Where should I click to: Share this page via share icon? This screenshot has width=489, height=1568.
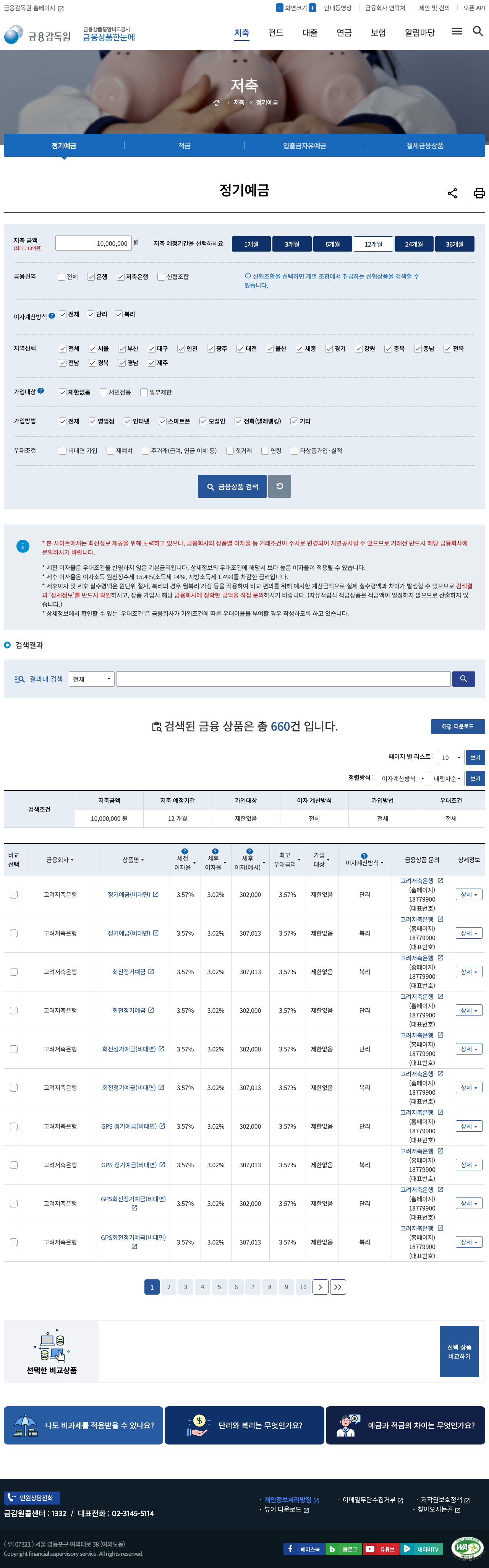click(x=452, y=193)
